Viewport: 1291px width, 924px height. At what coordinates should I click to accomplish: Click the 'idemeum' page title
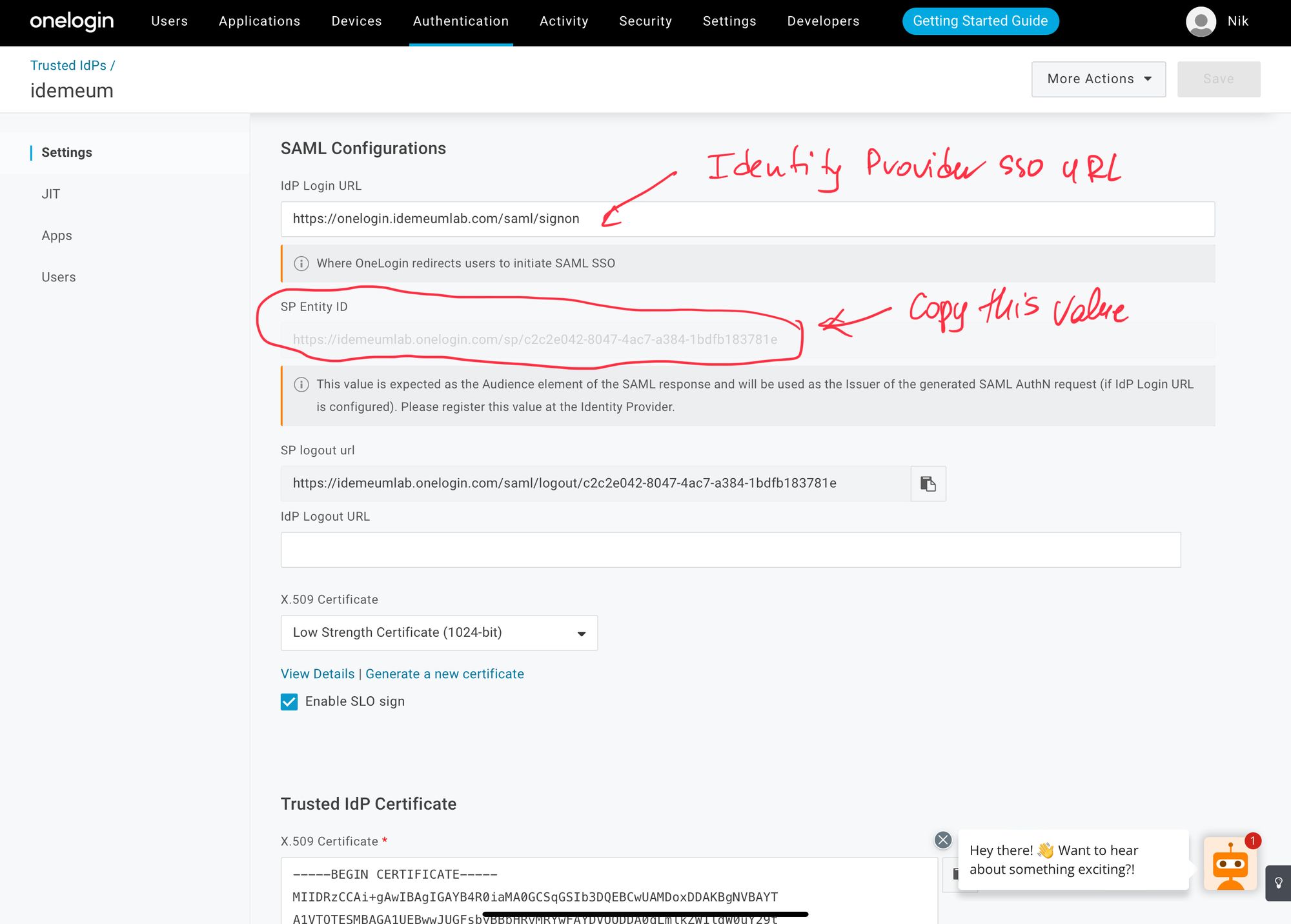[72, 90]
